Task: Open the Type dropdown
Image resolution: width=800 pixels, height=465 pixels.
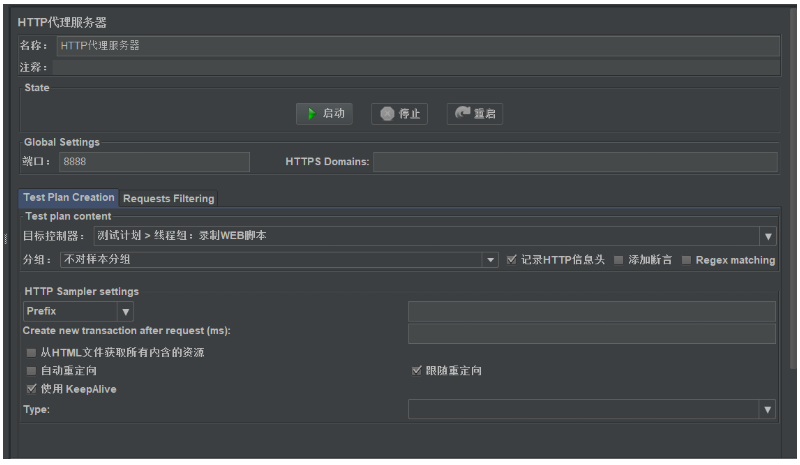Action: 592,409
